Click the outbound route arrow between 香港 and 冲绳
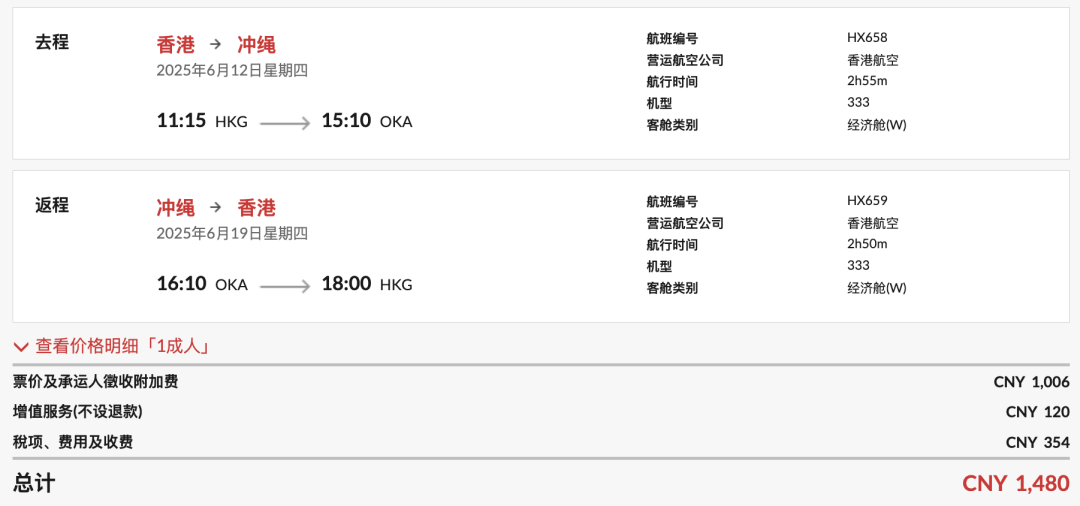Viewport: 1080px width, 506px height. pos(216,44)
